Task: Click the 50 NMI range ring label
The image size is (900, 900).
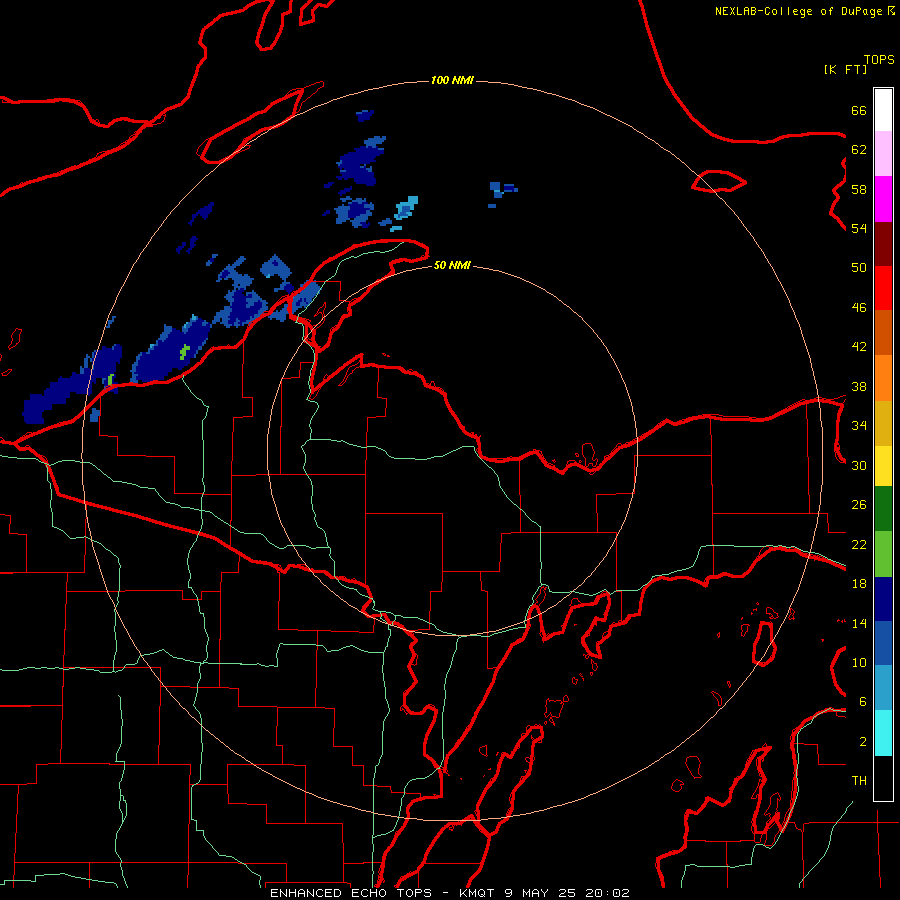Action: pyautogui.click(x=452, y=265)
